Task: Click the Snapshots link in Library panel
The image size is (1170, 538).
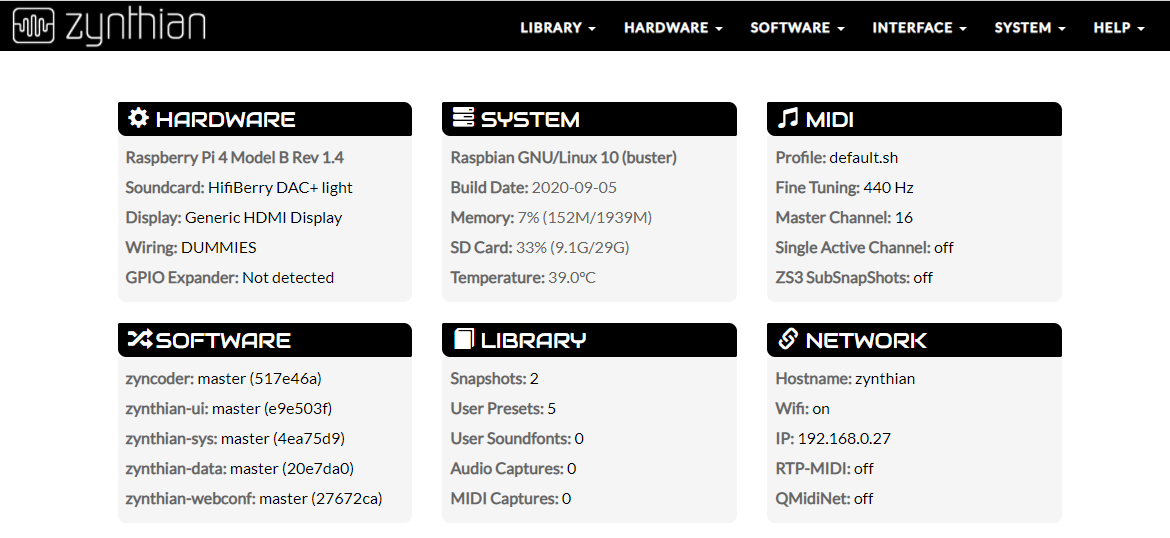Action: pos(487,378)
